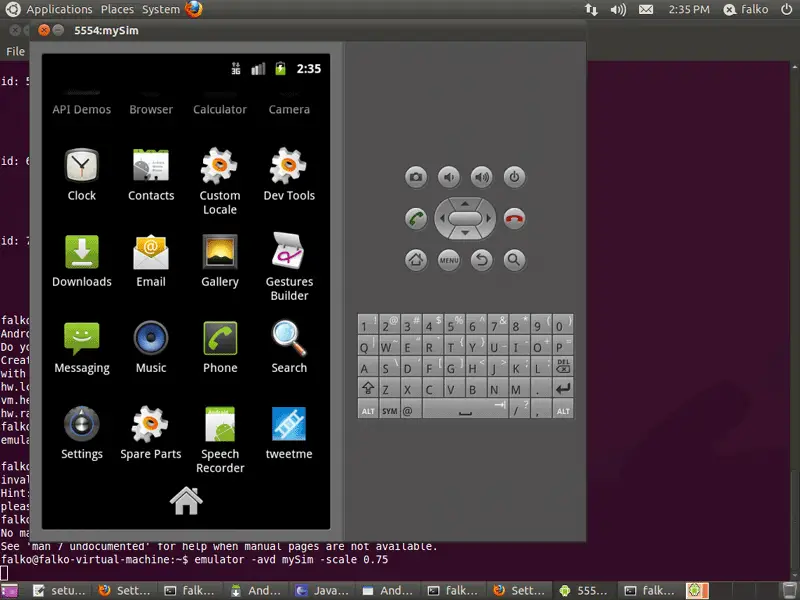This screenshot has width=800, height=600.
Task: Open the Applications menu in top panel
Action: pos(59,9)
